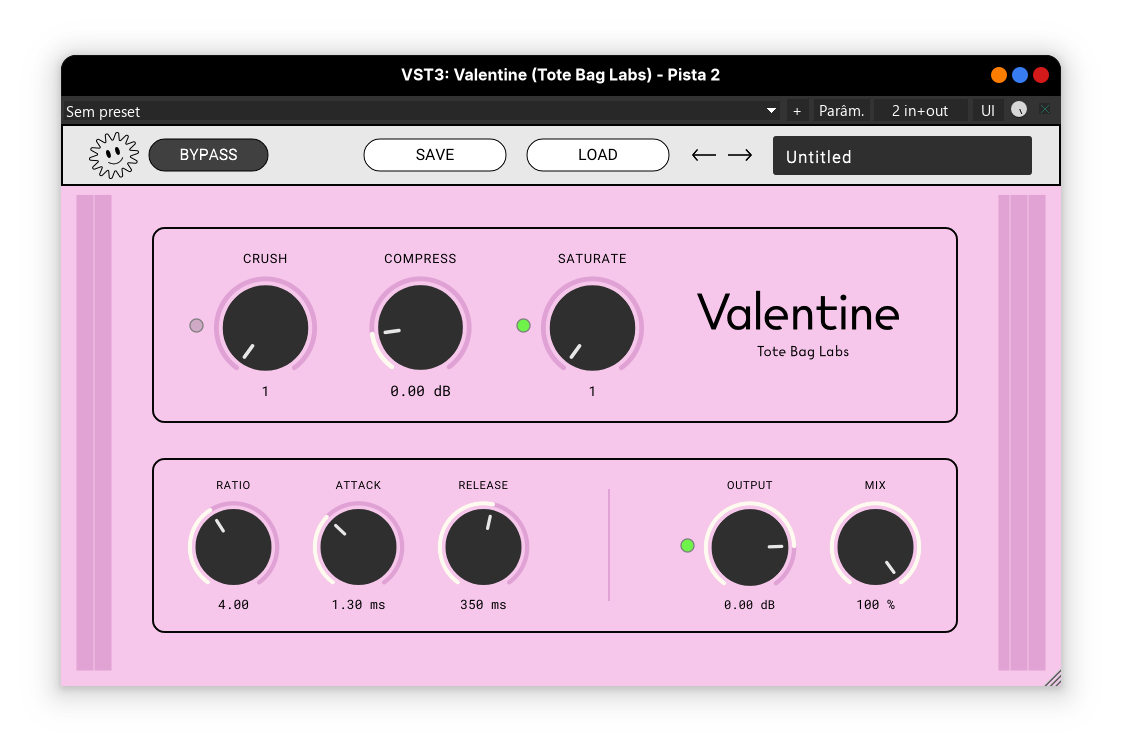The height and width of the screenshot is (753, 1122).
Task: Open the Parâm. menu
Action: 841,110
